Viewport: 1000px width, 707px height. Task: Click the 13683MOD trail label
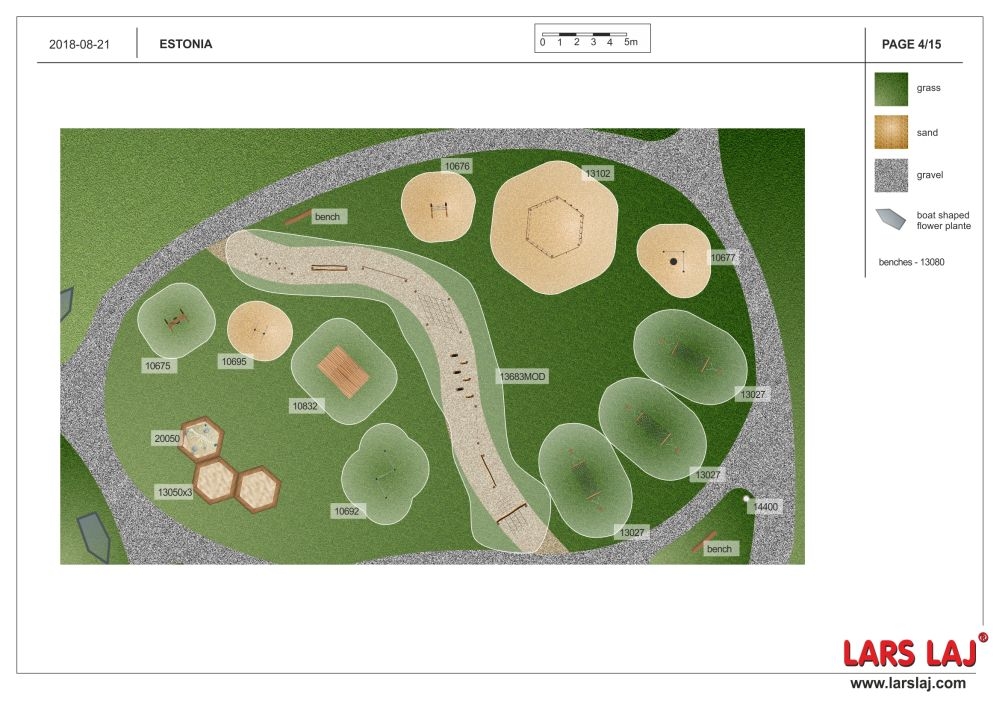522,377
